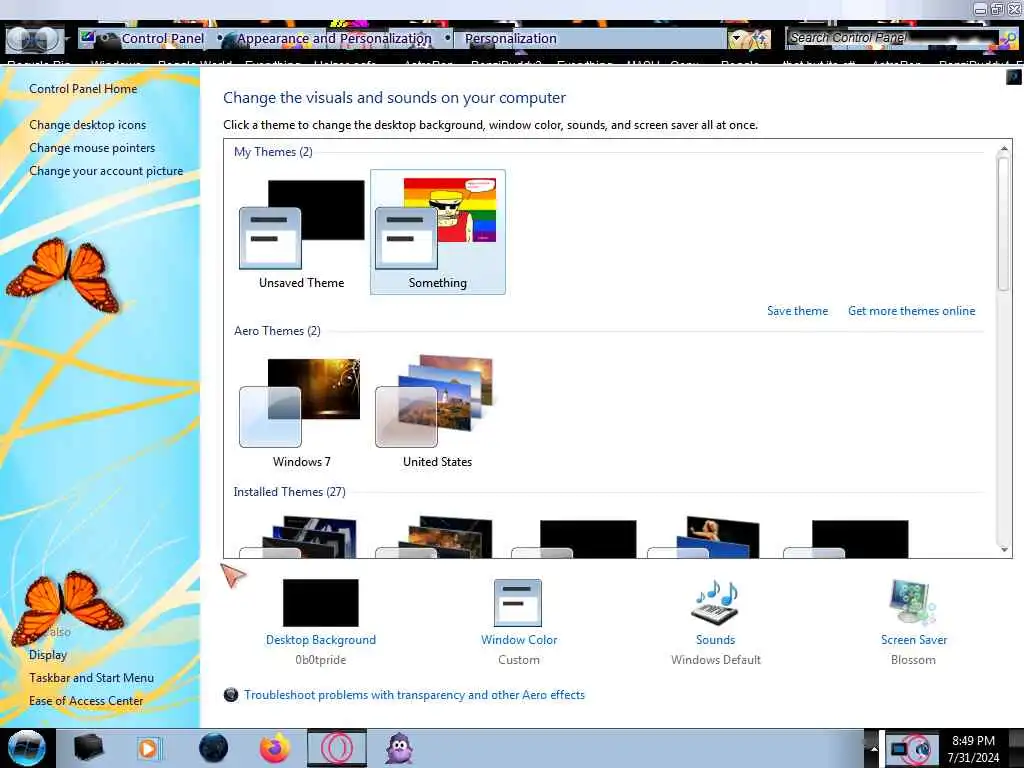Click the back/forward navigation buttons

coord(34,39)
